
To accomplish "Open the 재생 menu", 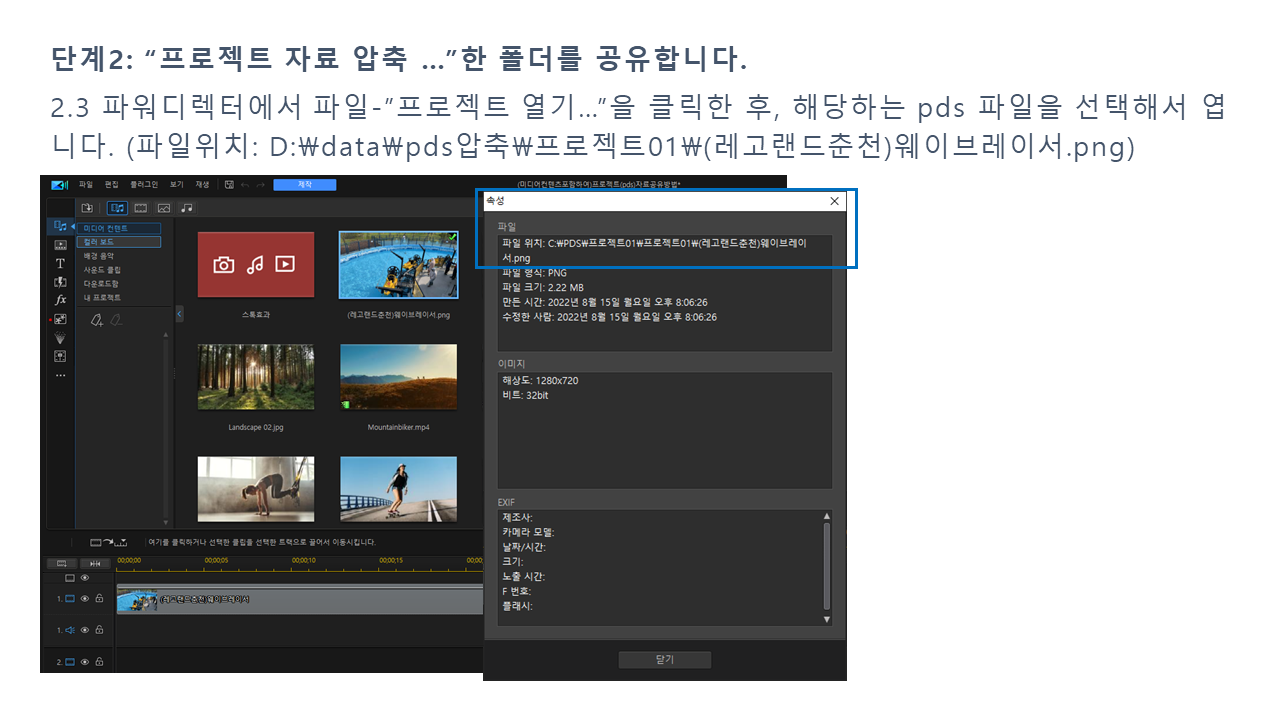I will (x=202, y=185).
